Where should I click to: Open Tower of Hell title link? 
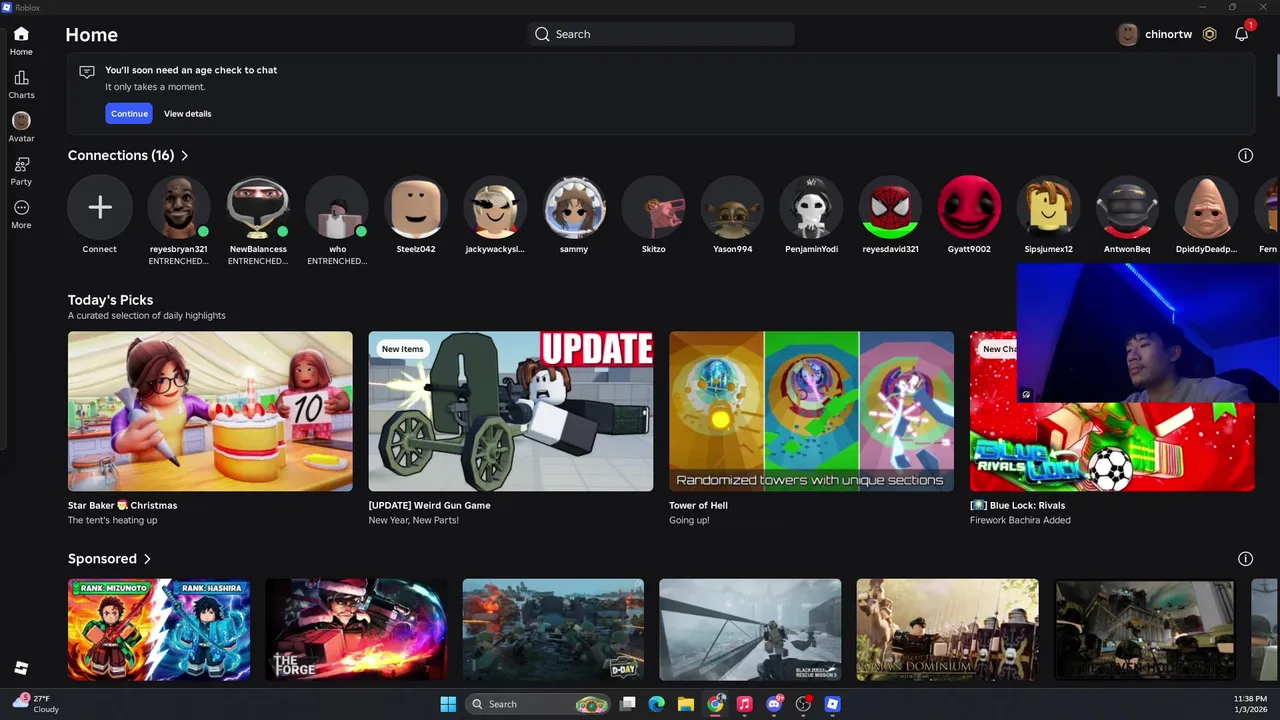(x=698, y=506)
